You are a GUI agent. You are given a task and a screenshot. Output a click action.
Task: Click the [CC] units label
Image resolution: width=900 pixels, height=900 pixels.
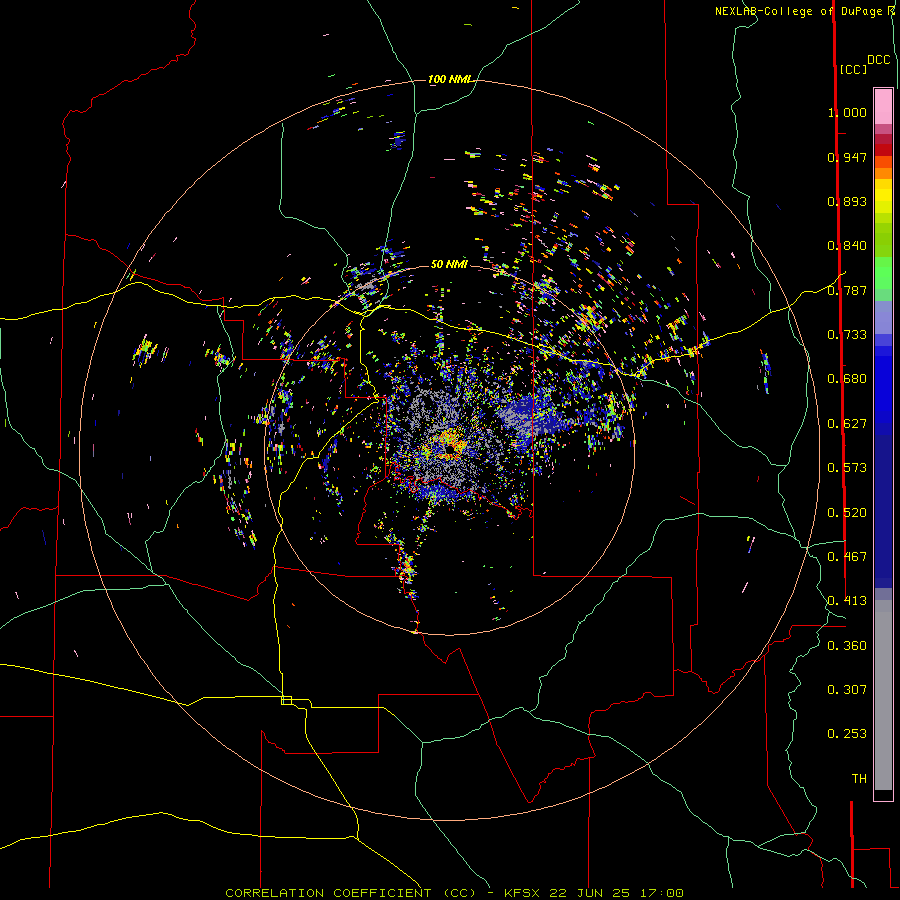pyautogui.click(x=853, y=69)
